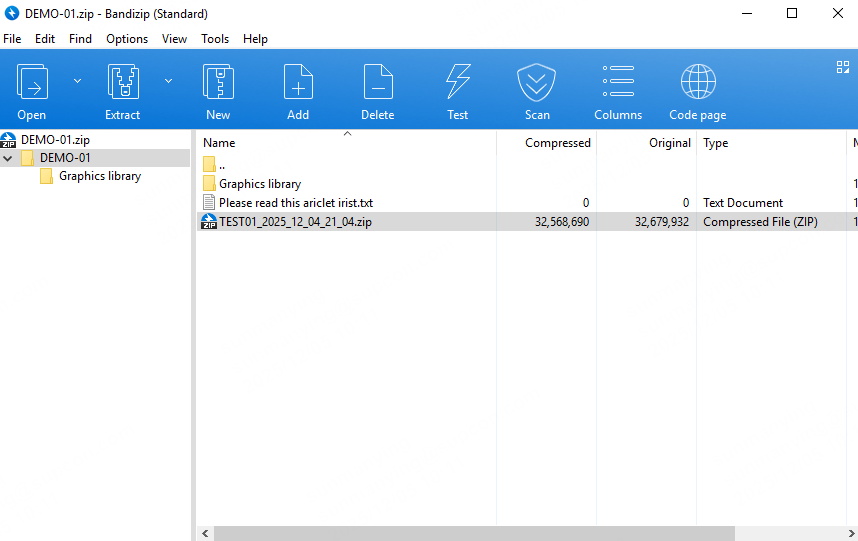Sort by the Compressed column header

[557, 143]
